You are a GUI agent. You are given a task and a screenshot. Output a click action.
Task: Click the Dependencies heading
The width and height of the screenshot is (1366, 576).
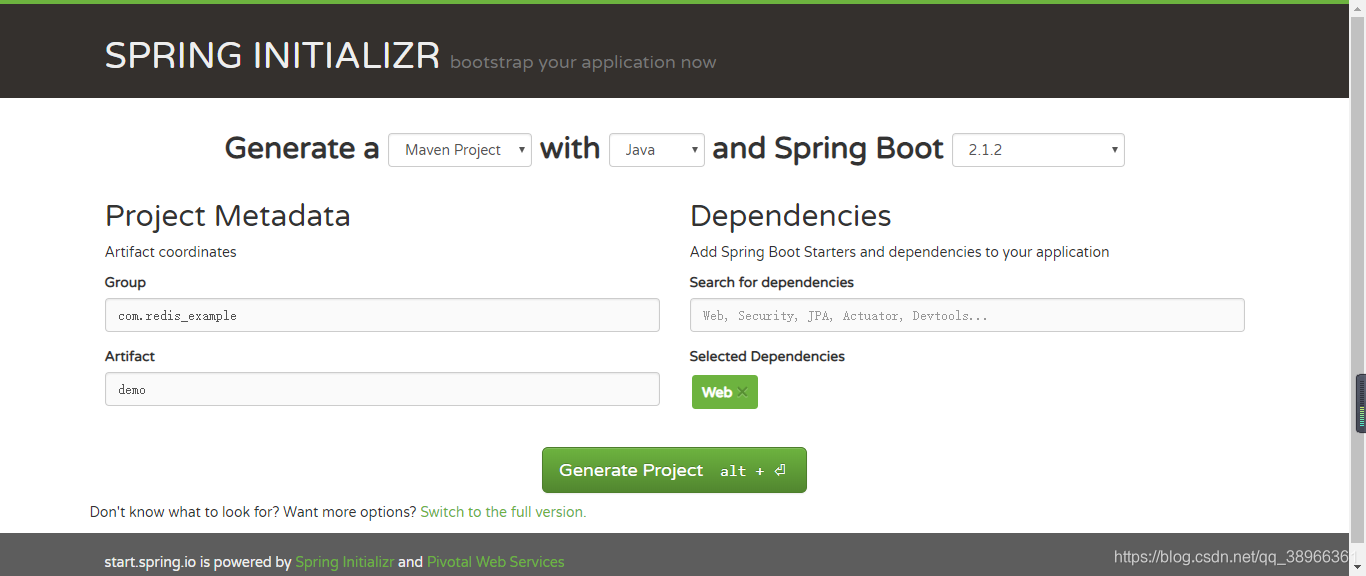pyautogui.click(x=790, y=216)
